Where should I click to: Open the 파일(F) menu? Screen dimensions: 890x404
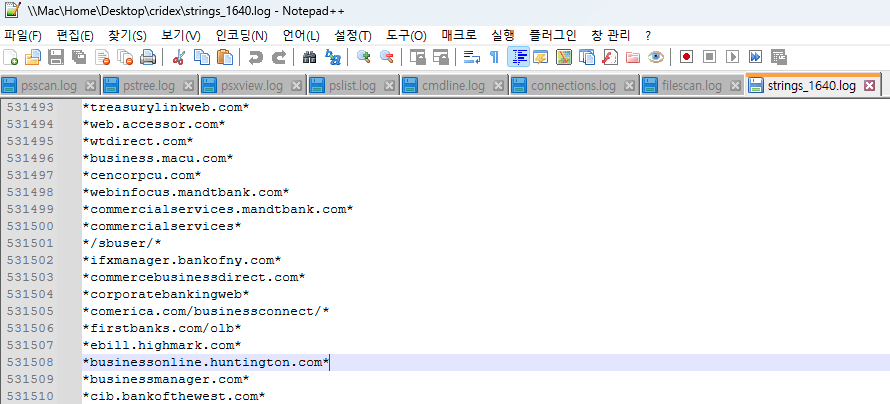[x=23, y=36]
